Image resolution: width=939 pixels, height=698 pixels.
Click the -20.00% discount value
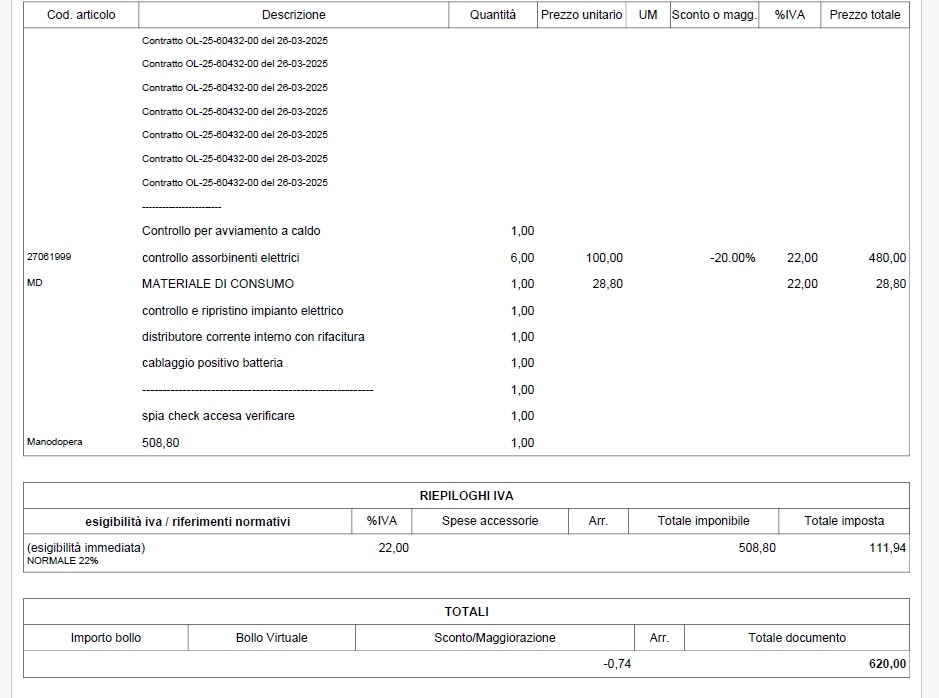pos(732,258)
